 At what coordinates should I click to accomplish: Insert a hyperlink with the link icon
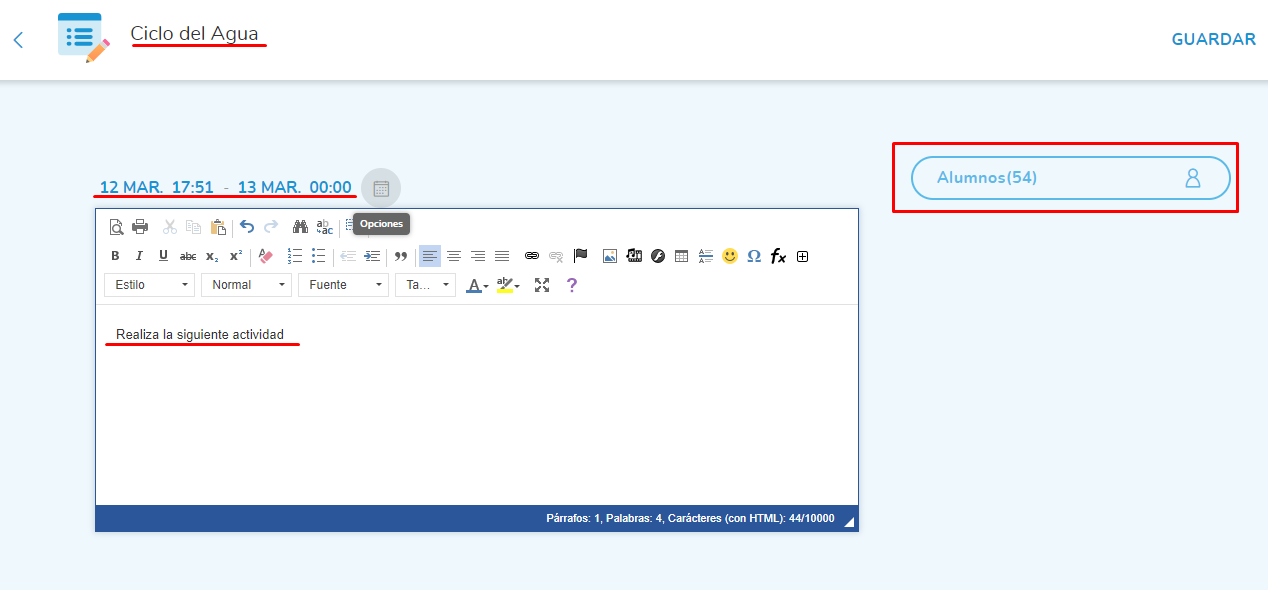[x=532, y=256]
